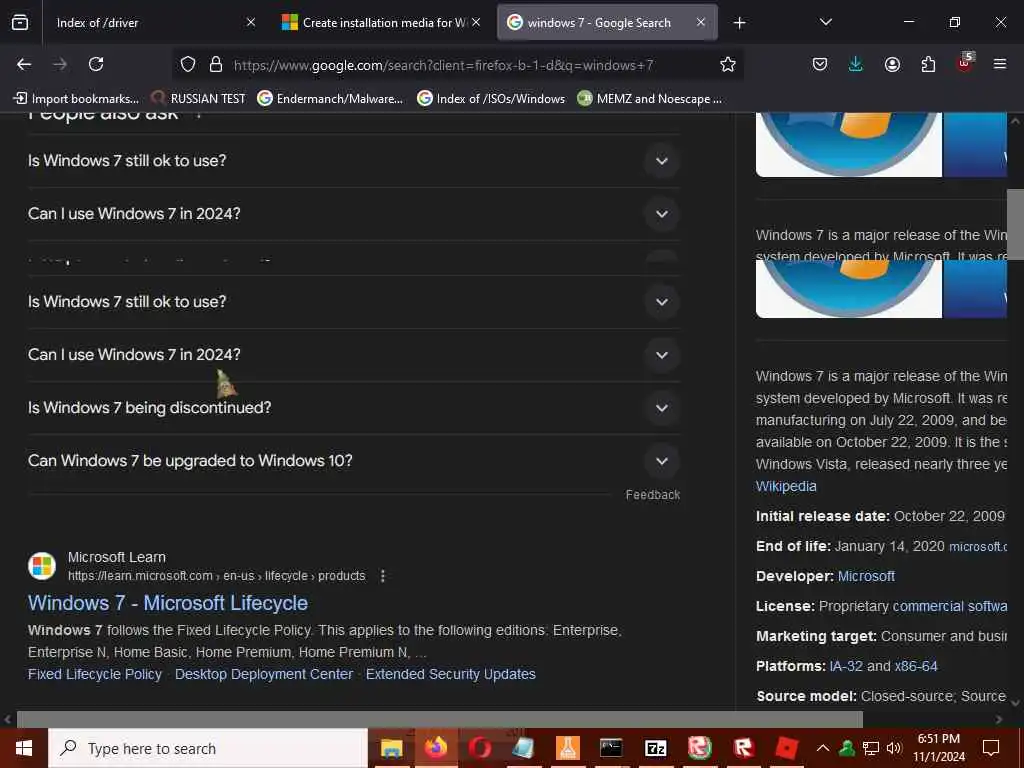The height and width of the screenshot is (768, 1024).
Task: Open Import bookmarks toolbar item
Action: point(76,99)
